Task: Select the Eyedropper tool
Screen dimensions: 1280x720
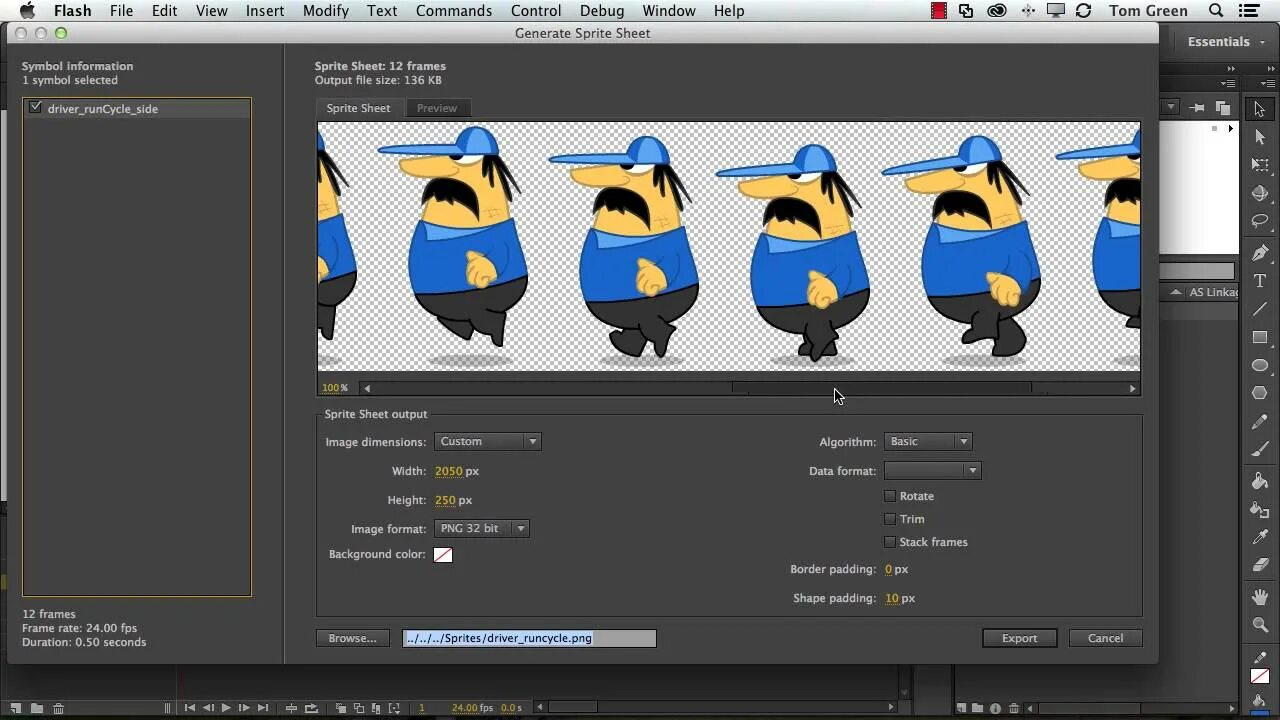Action: pyautogui.click(x=1260, y=537)
